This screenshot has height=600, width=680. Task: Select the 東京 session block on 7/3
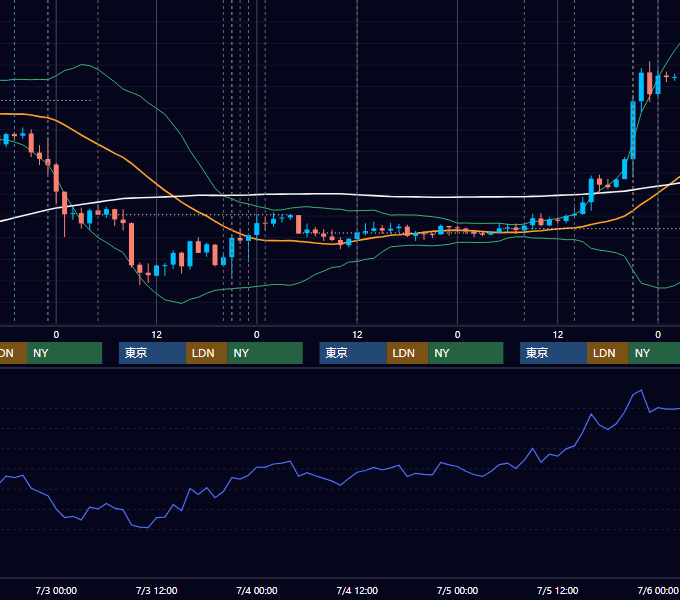[x=153, y=353]
